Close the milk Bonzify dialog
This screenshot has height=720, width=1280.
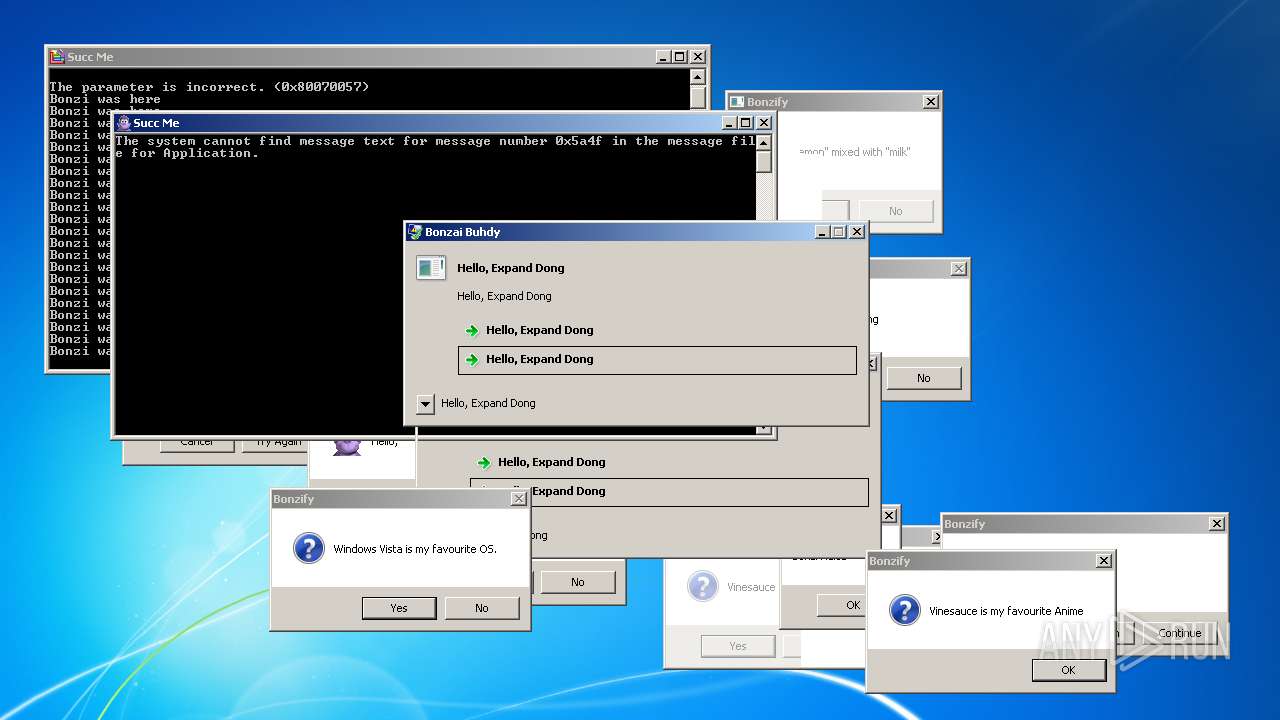point(930,102)
